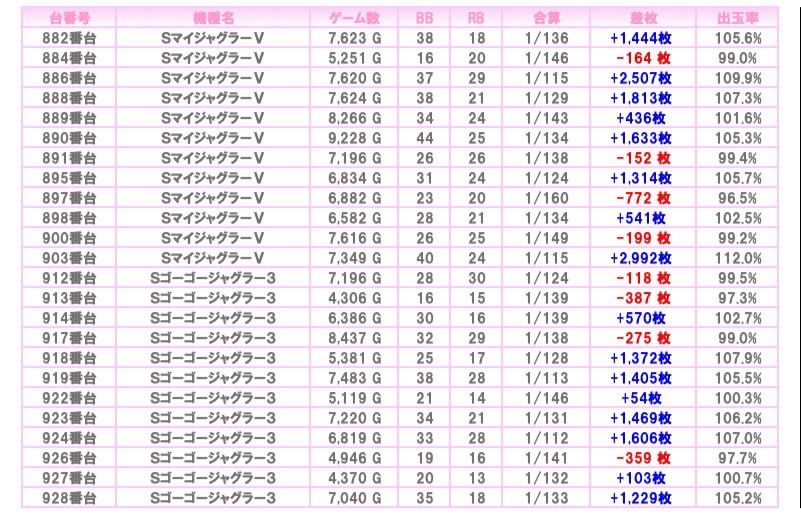
Task: Click the 109.9% payout rate
Action: 738,78
